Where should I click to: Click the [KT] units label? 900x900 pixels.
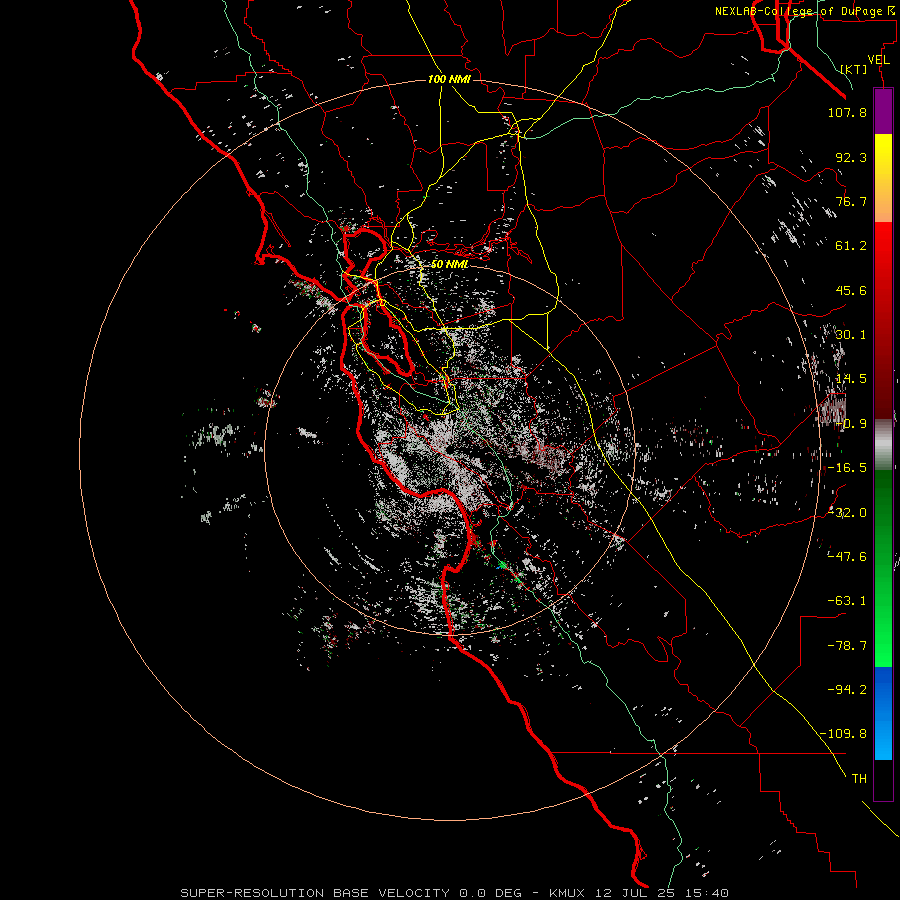coord(854,69)
